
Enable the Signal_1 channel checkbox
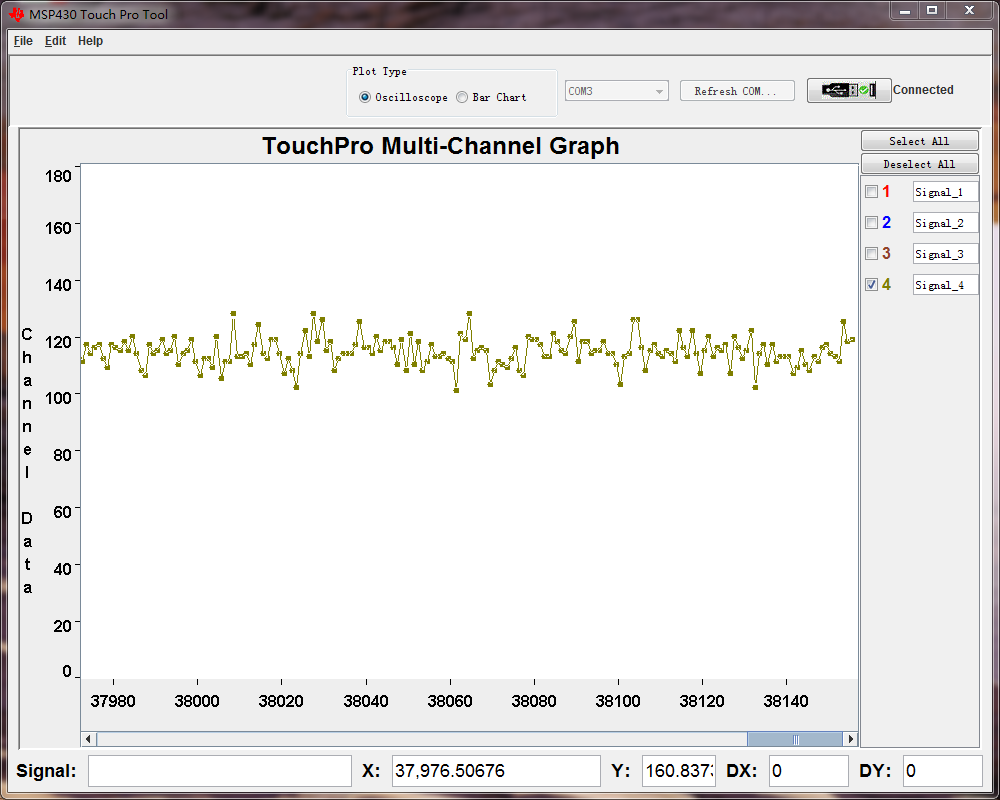coord(871,191)
